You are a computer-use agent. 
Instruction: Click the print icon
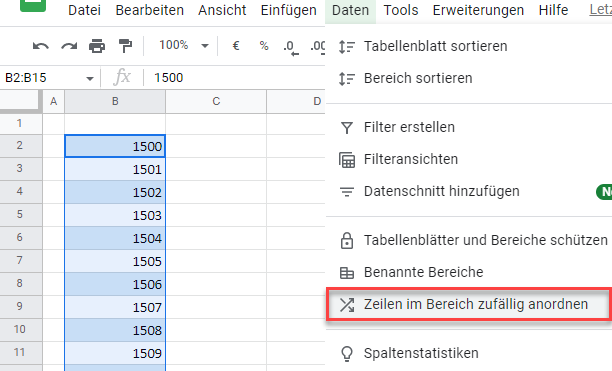pyautogui.click(x=97, y=46)
